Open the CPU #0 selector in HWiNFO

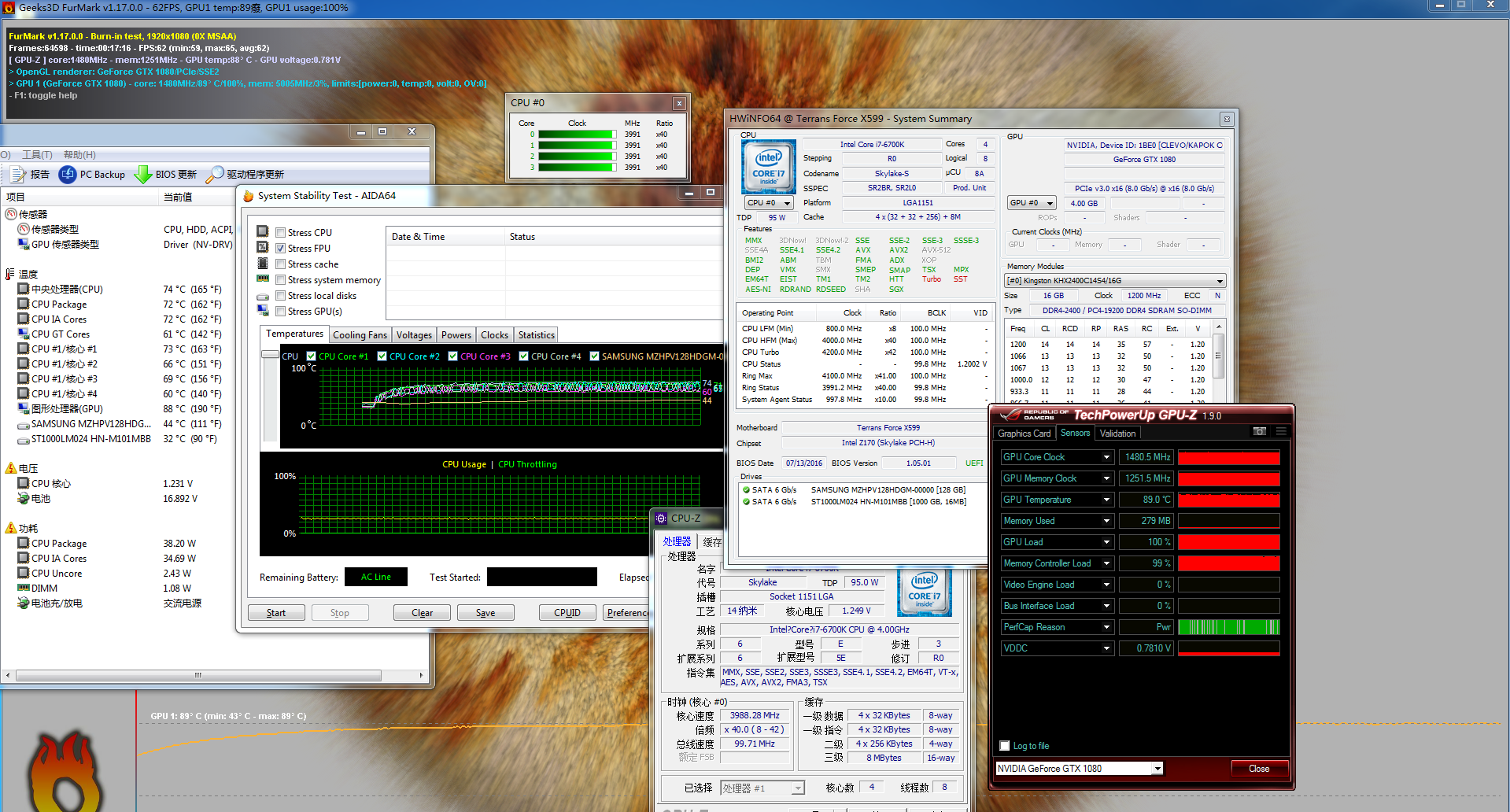pyautogui.click(x=769, y=202)
